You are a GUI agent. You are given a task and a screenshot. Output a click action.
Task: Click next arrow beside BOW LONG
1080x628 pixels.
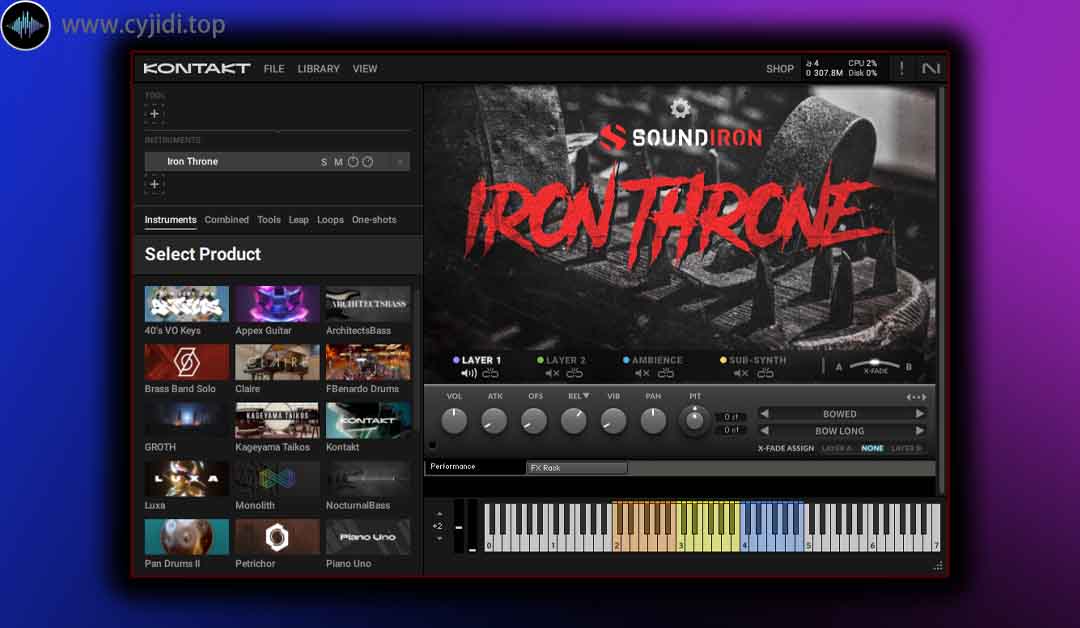click(x=920, y=430)
